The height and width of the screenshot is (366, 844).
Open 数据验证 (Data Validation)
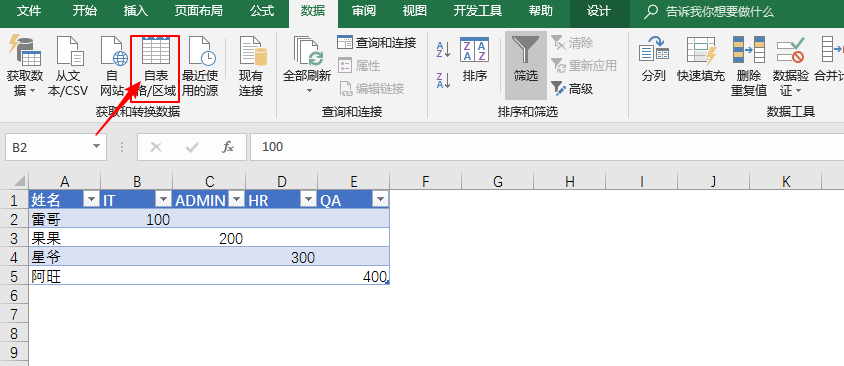click(790, 66)
